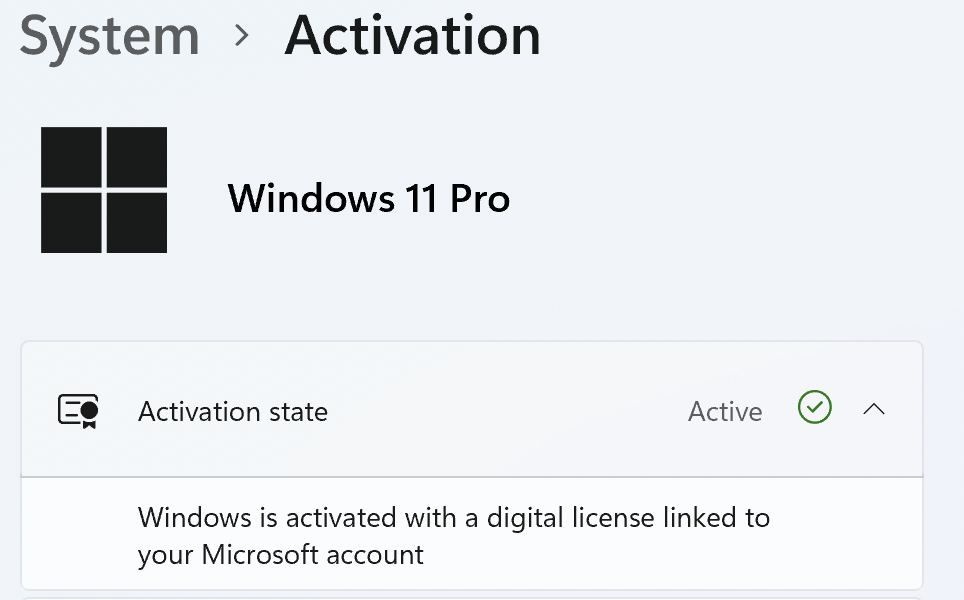The width and height of the screenshot is (964, 600).
Task: Click 'your Microsoft account' text line
Action: pos(280,554)
